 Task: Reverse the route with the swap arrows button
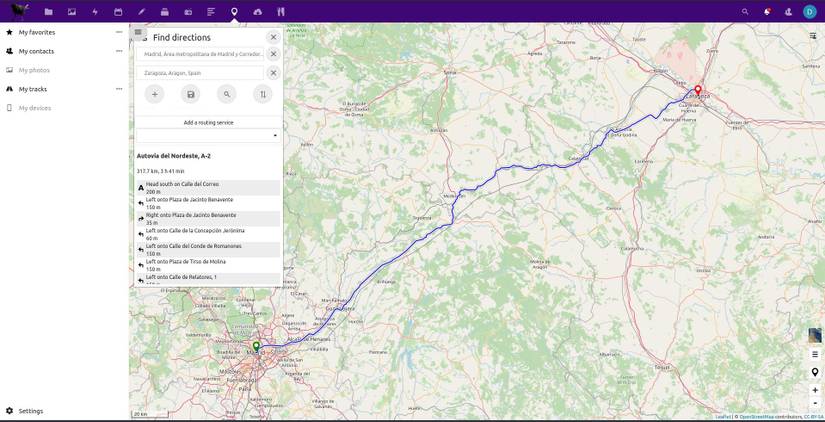[263, 94]
